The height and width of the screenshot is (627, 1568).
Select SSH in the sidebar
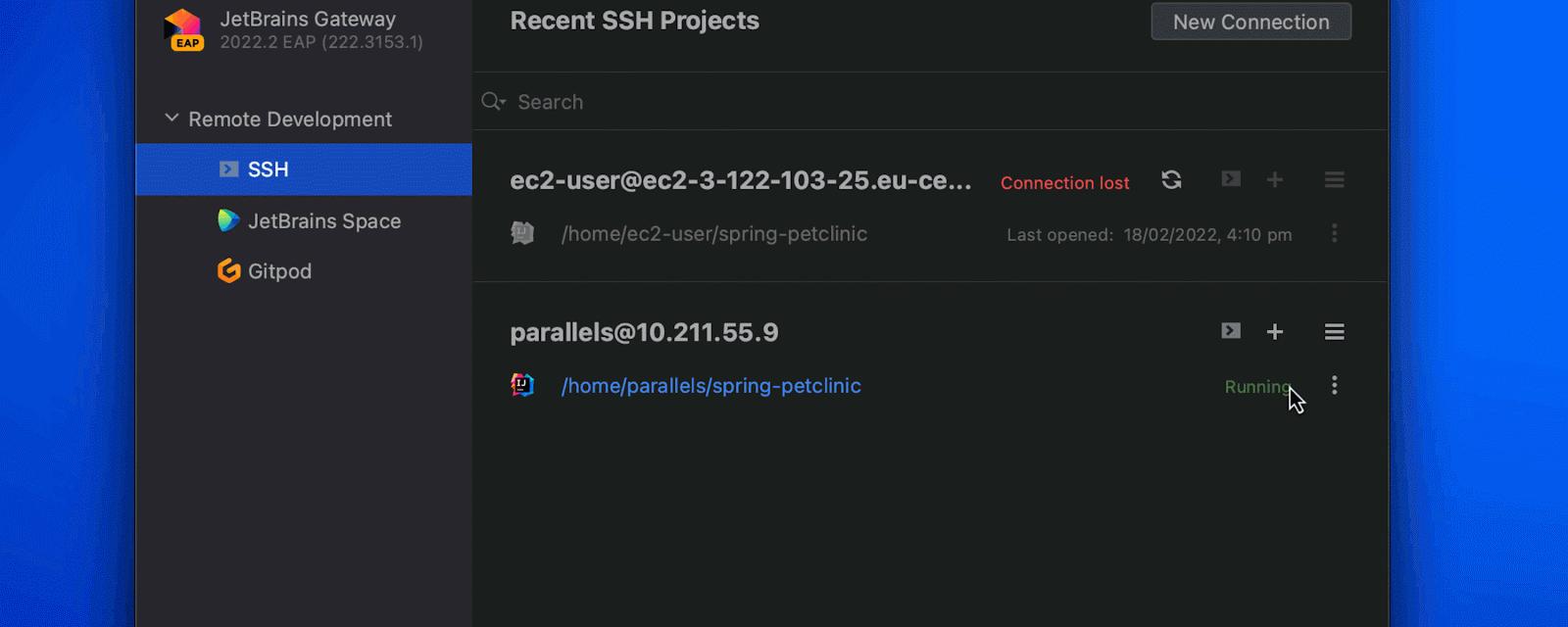(268, 169)
